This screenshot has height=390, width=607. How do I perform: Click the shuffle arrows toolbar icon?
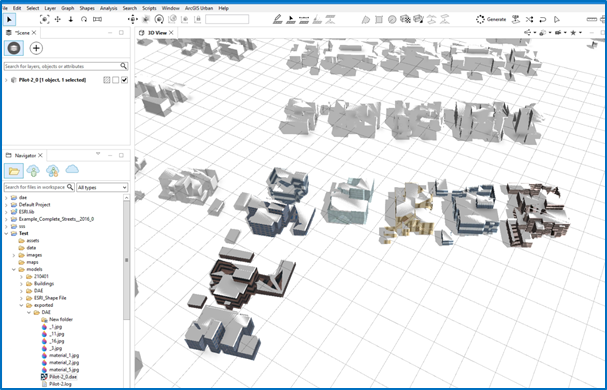pos(529,19)
